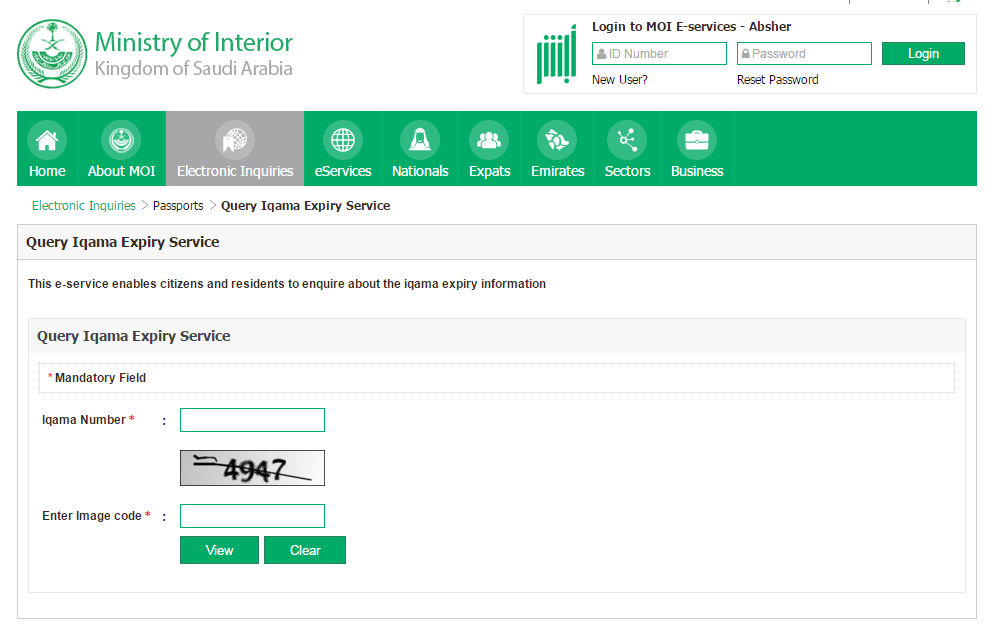
Task: Go to Electronic Inquiries breadcrumb link
Action: click(x=84, y=206)
